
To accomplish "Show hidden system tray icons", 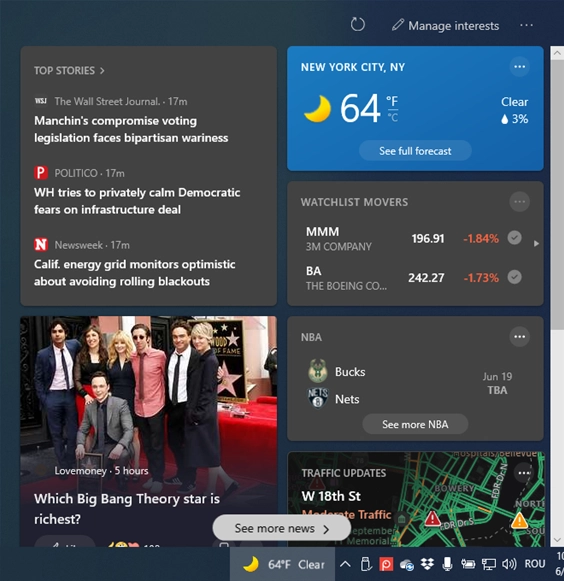I will 345,564.
